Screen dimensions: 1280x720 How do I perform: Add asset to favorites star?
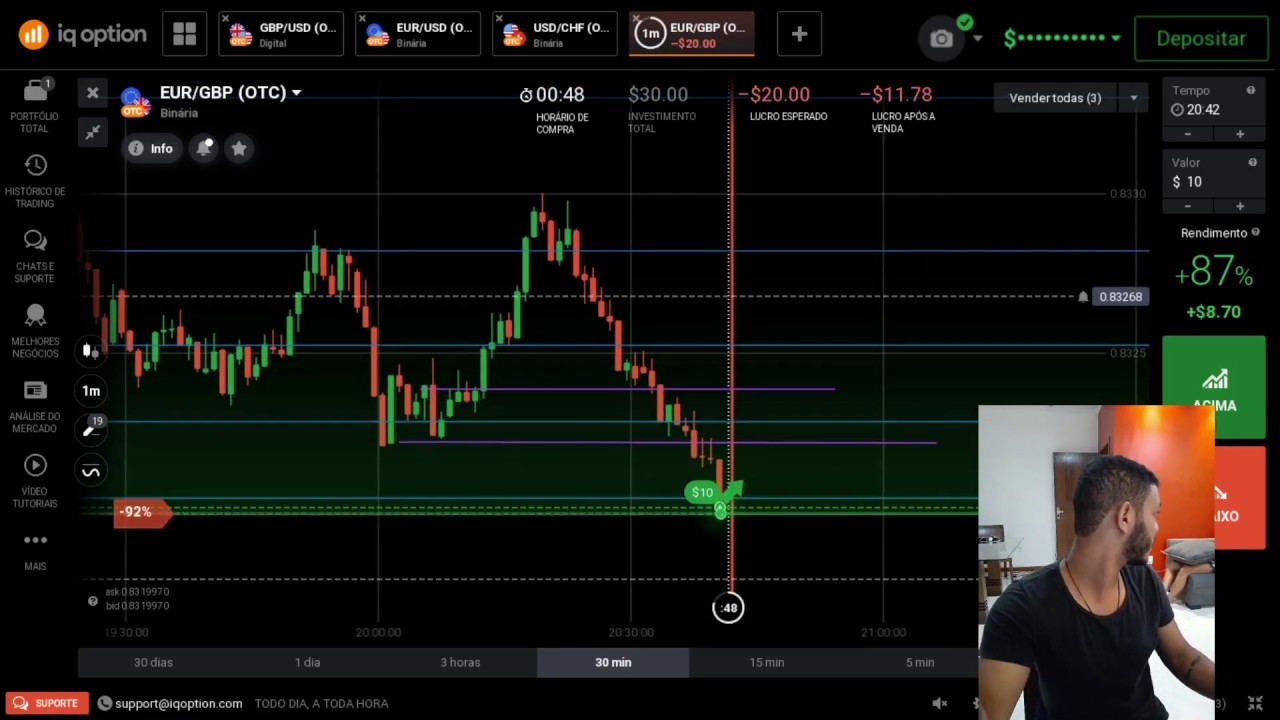[239, 148]
